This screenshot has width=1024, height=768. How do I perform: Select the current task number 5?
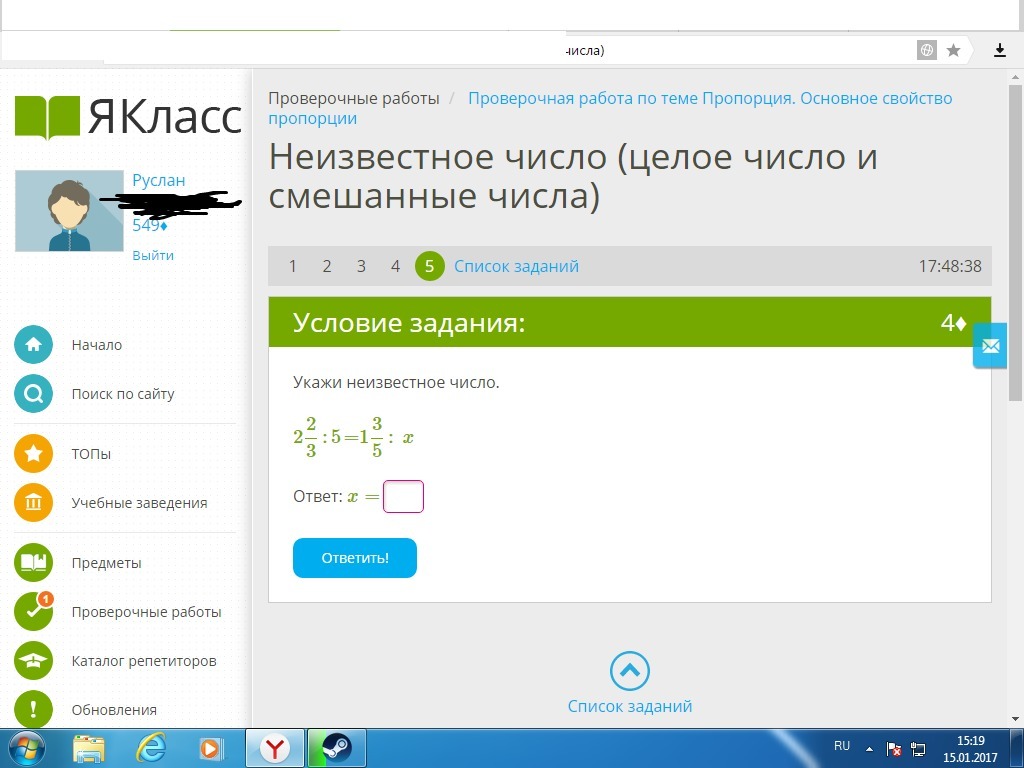pyautogui.click(x=429, y=266)
